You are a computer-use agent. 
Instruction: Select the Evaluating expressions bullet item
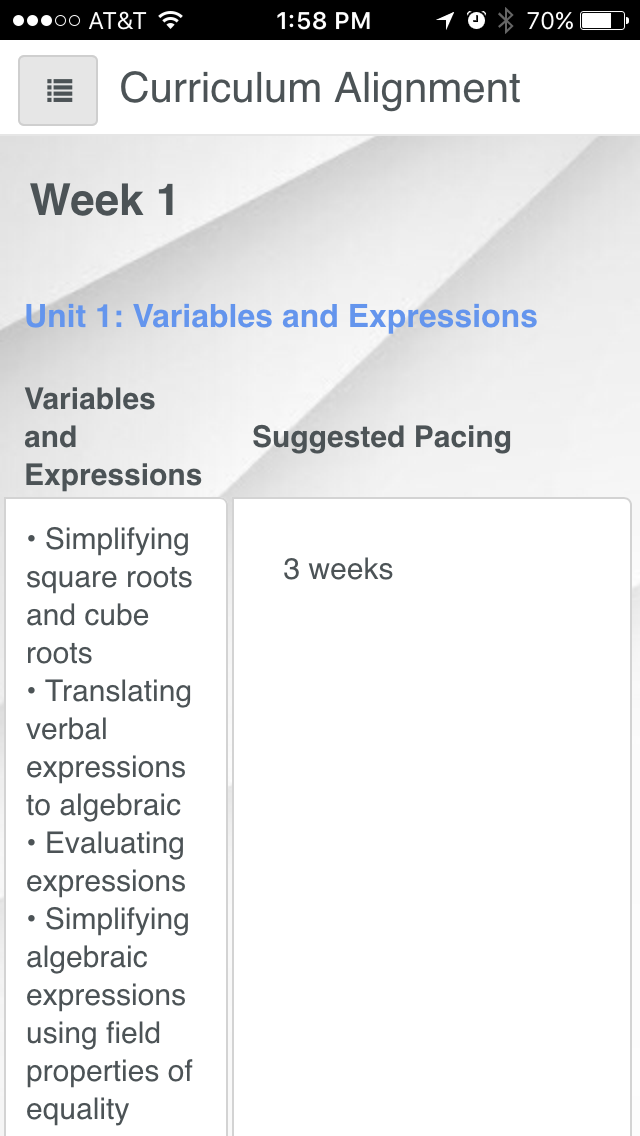click(106, 862)
